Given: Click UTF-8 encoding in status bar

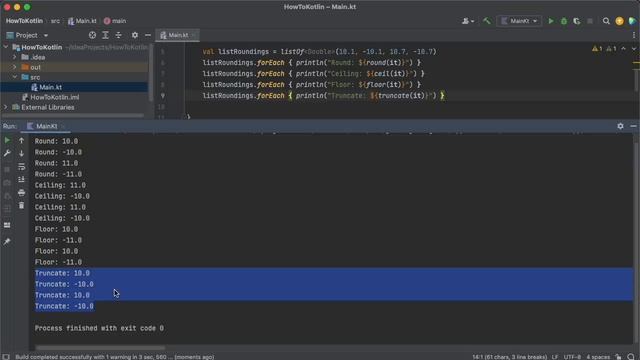Looking at the screenshot, I should tap(572, 357).
